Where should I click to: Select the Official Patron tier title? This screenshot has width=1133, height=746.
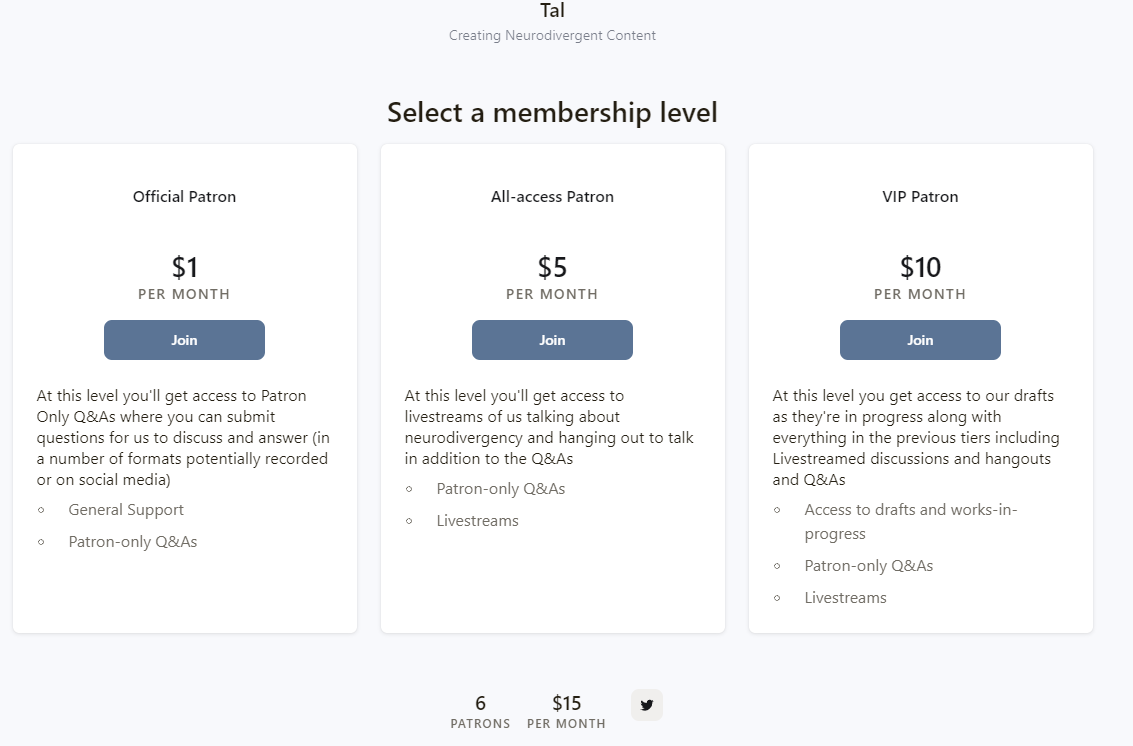click(184, 197)
